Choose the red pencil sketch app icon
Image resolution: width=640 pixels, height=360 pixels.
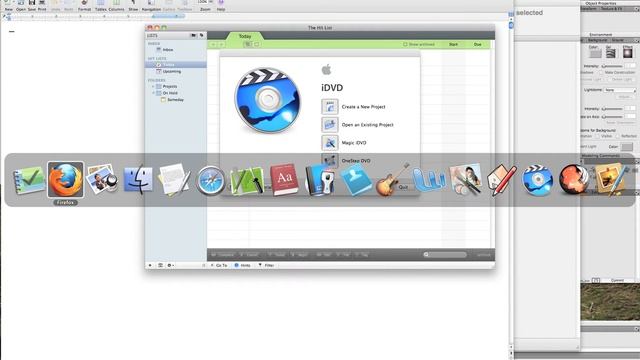501,180
